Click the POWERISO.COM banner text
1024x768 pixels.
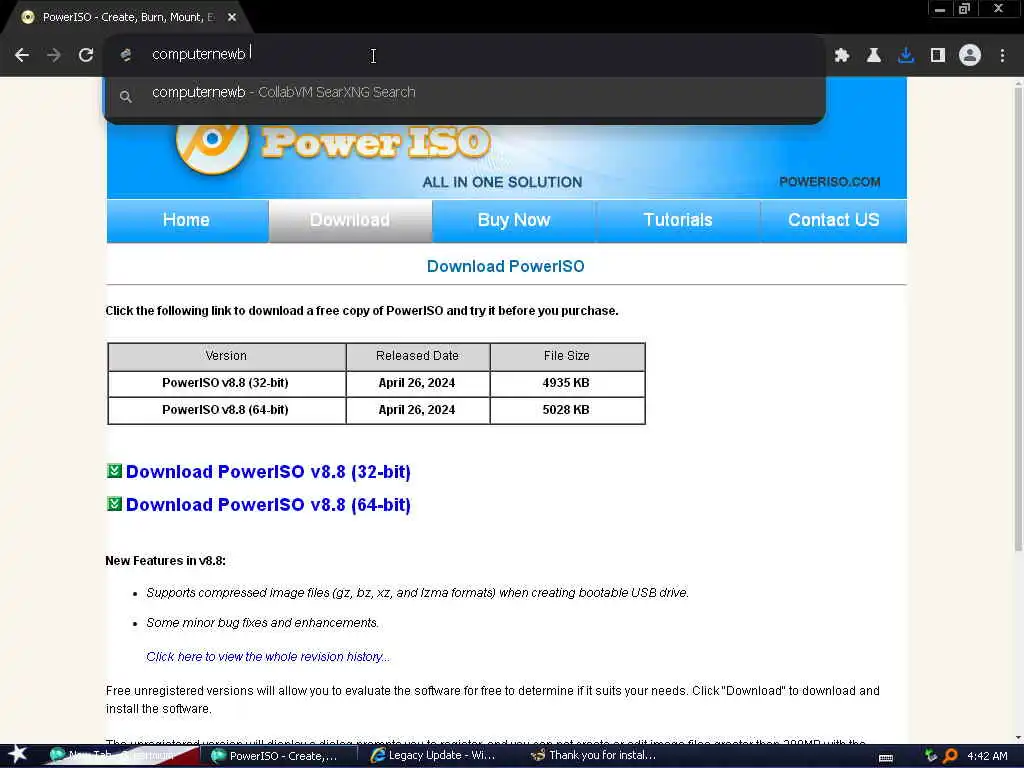[x=829, y=182]
